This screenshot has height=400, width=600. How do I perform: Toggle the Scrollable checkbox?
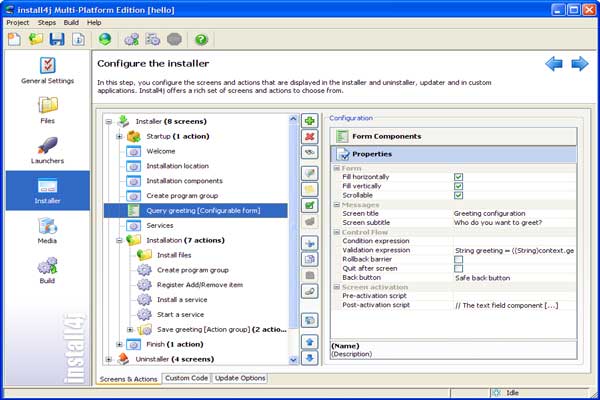click(458, 195)
